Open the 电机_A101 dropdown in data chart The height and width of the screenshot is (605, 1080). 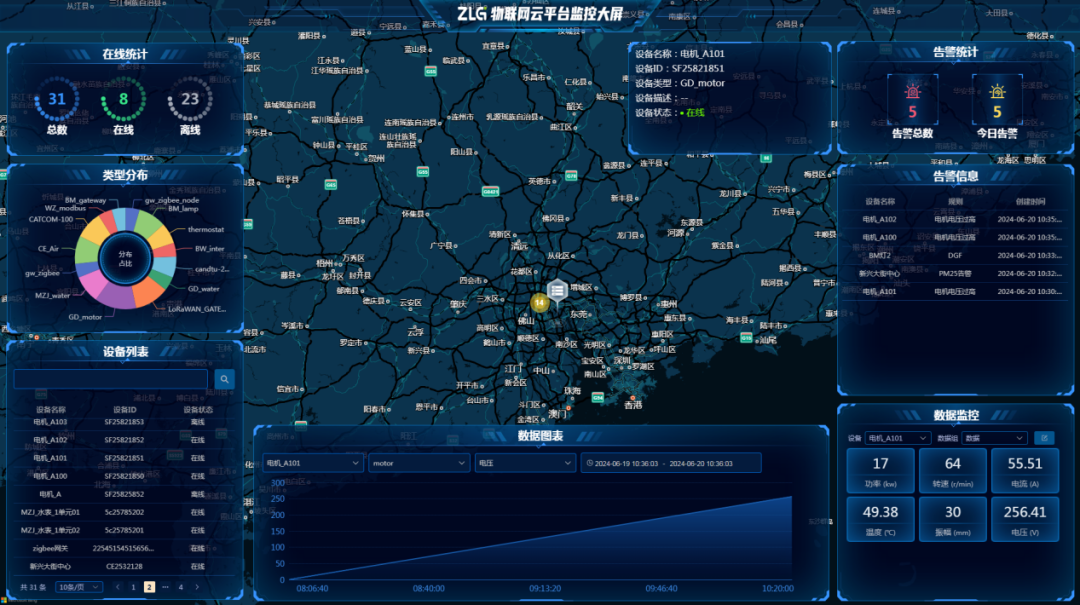312,463
